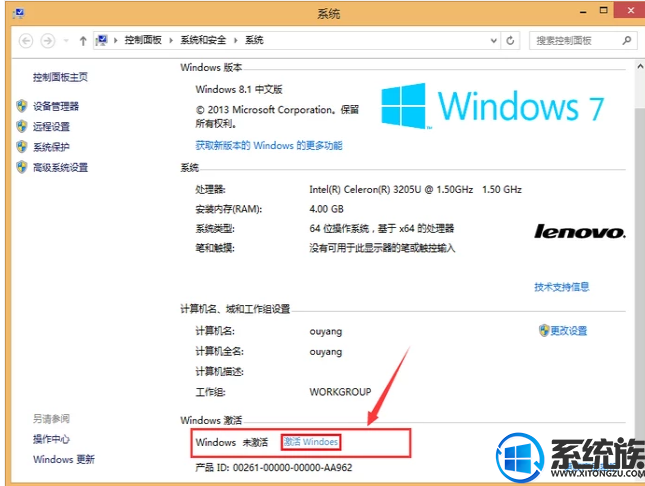
Task: Click the 激活 Windoes link
Action: click(x=311, y=442)
